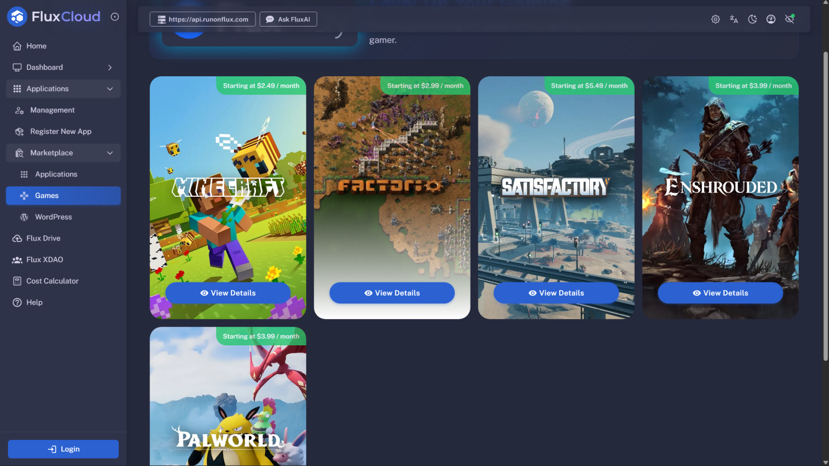The width and height of the screenshot is (829, 466).
Task: Click 'Starting at $5.49 / month' badge
Action: click(589, 86)
